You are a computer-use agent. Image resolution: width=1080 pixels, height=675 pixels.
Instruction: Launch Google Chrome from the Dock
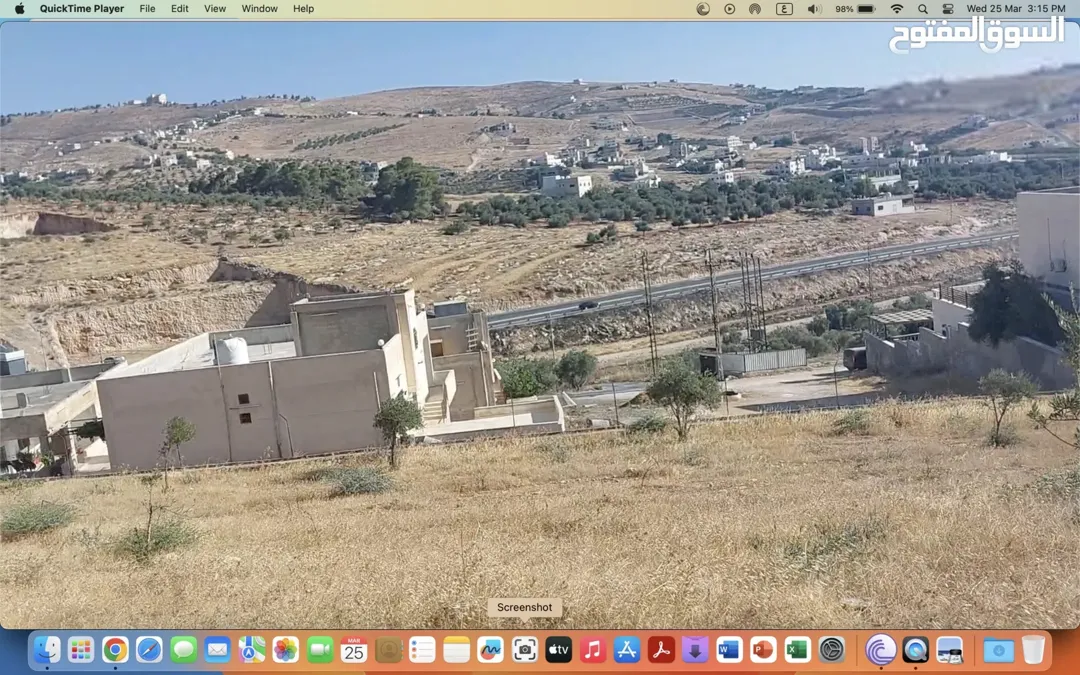(x=115, y=650)
